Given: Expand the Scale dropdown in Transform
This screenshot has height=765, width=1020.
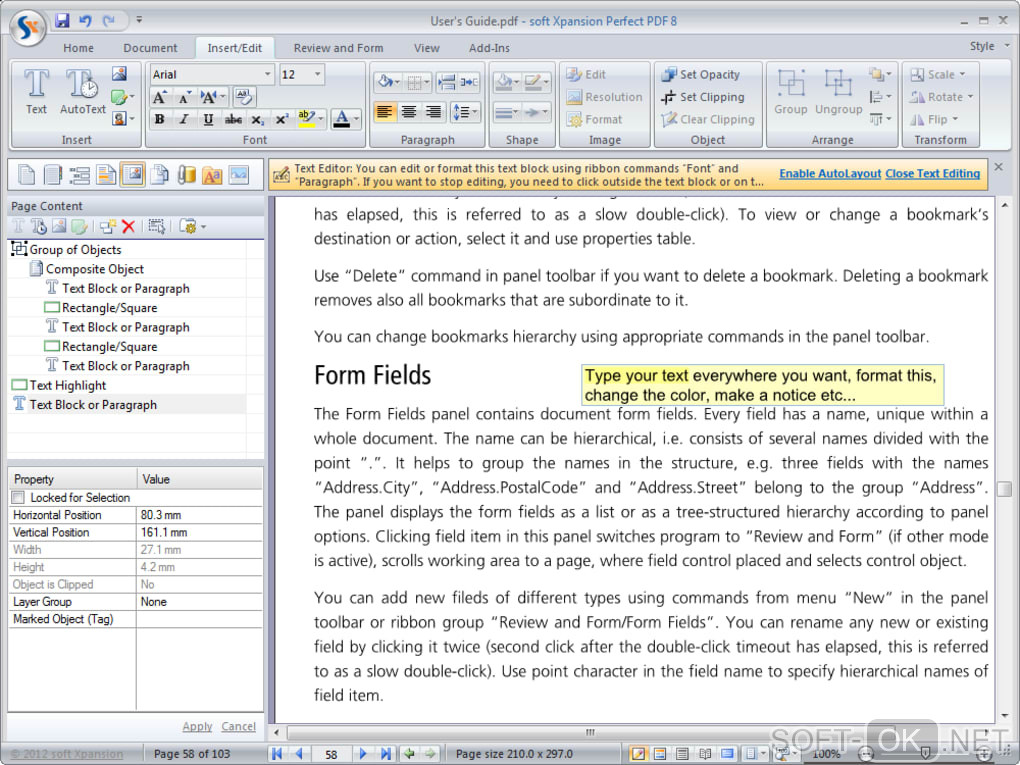Looking at the screenshot, I should (938, 74).
